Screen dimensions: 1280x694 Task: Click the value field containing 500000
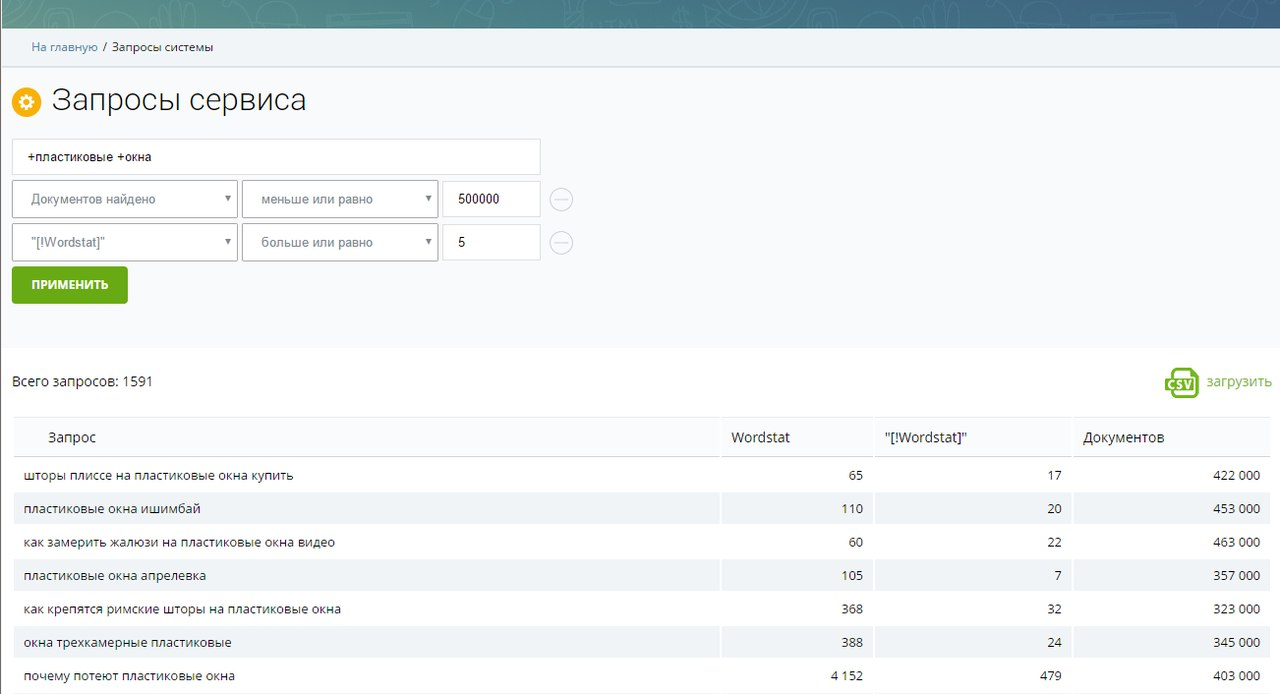pyautogui.click(x=491, y=199)
